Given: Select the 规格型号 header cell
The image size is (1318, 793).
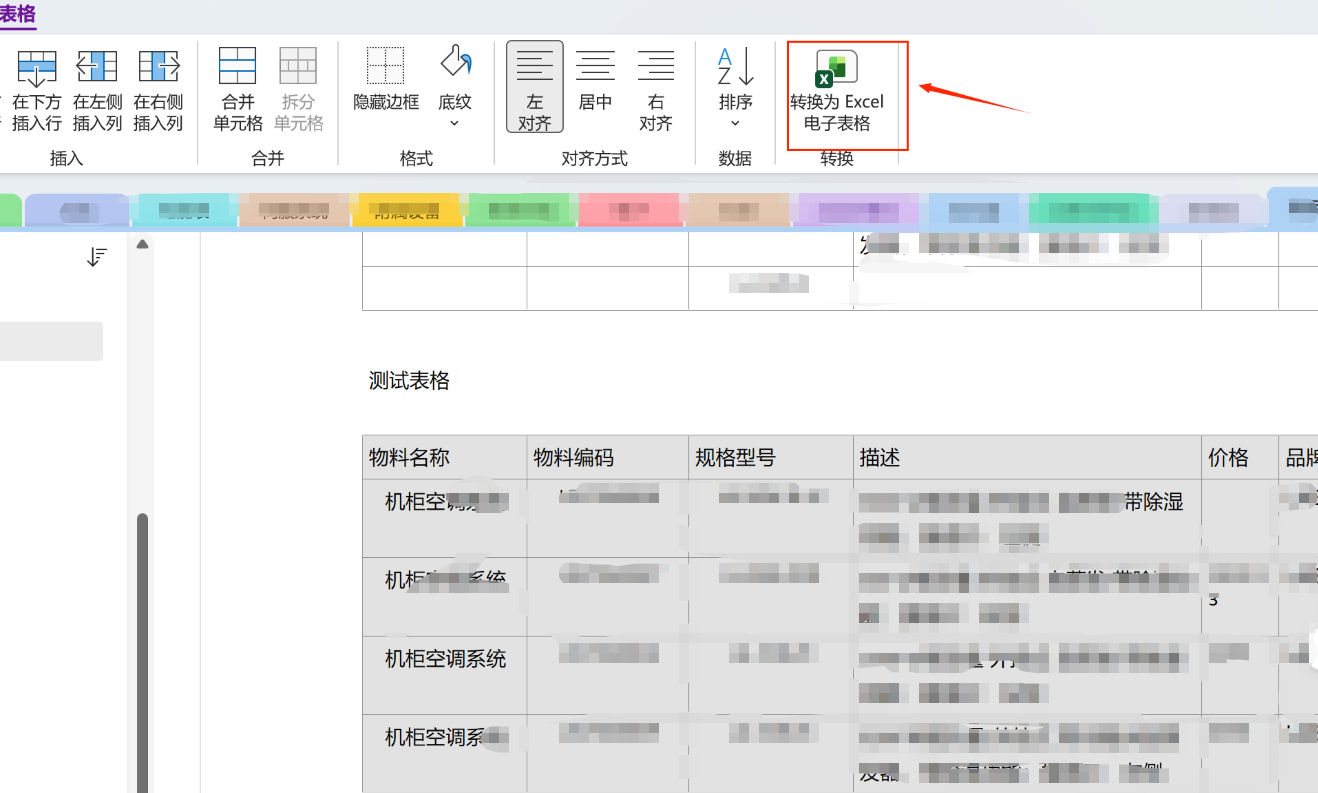Looking at the screenshot, I should [771, 457].
